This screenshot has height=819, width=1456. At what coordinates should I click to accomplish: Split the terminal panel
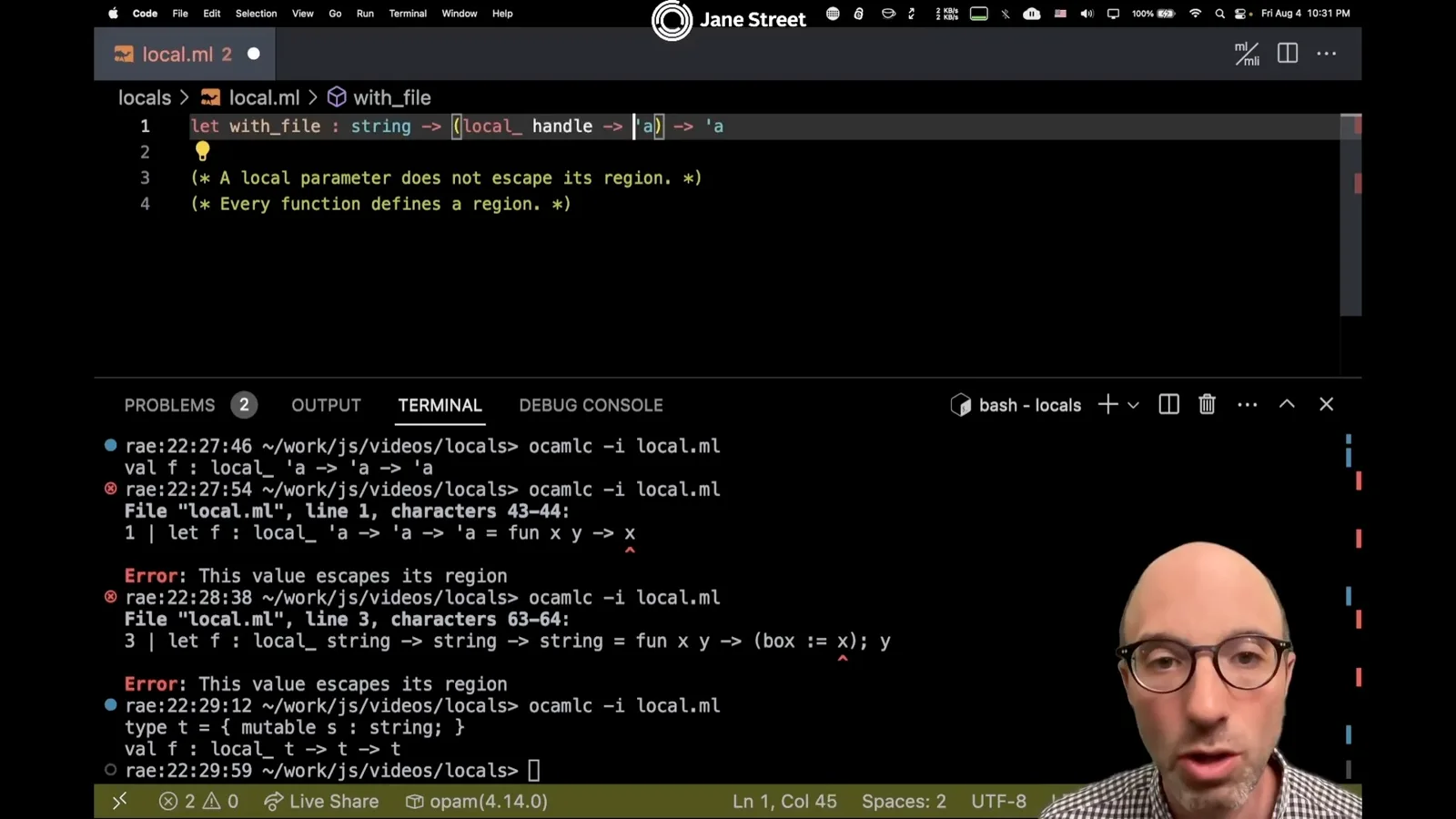1169,405
